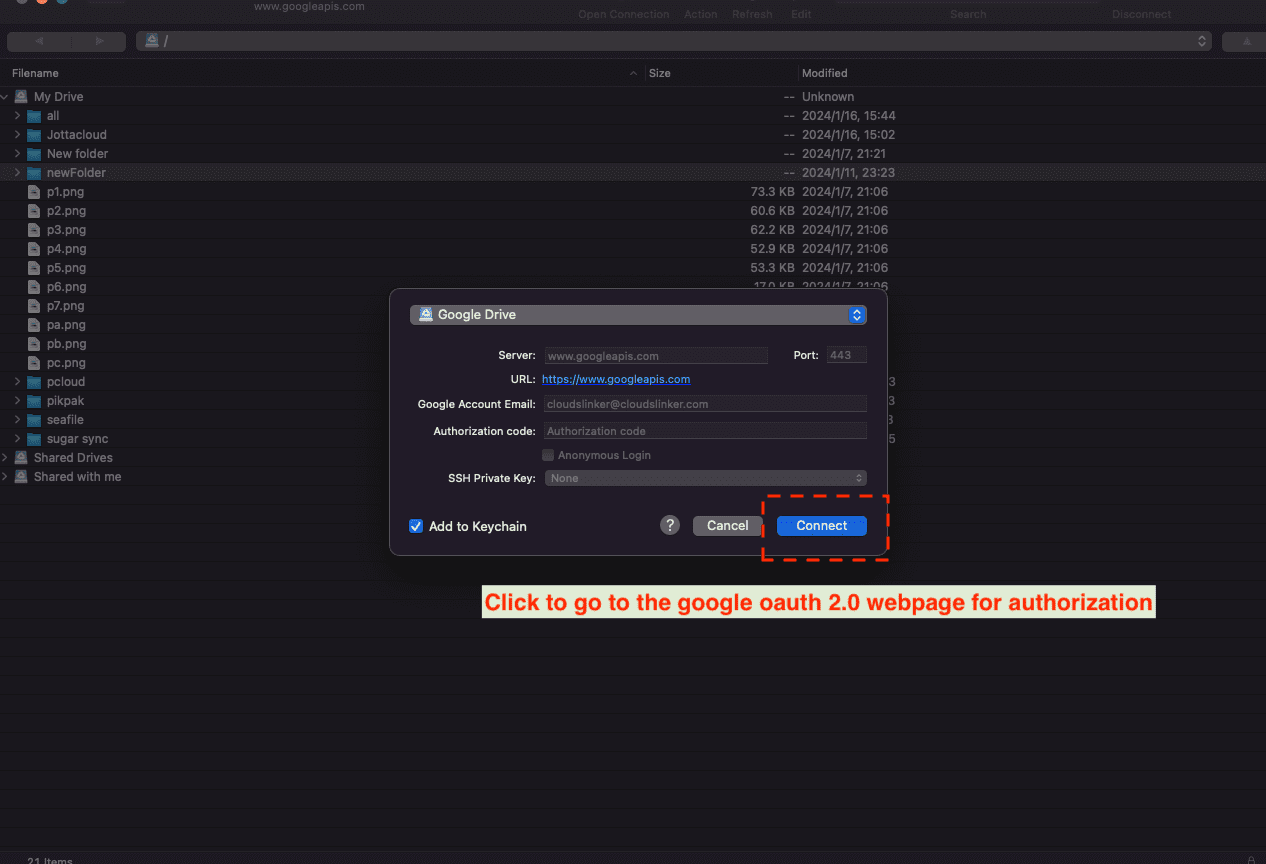Open the Google Drive protocol dropdown
1266x864 pixels.
[x=638, y=314]
